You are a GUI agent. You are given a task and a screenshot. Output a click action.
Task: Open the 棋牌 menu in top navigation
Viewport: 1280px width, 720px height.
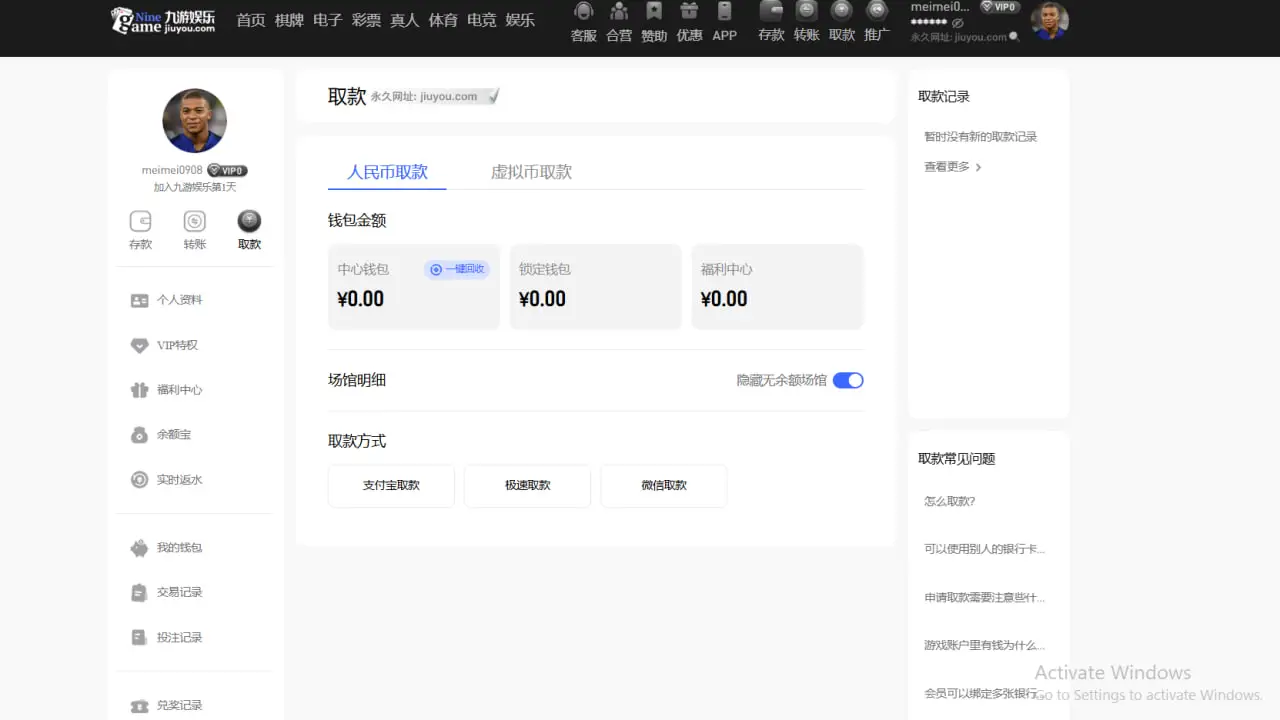[x=289, y=20]
